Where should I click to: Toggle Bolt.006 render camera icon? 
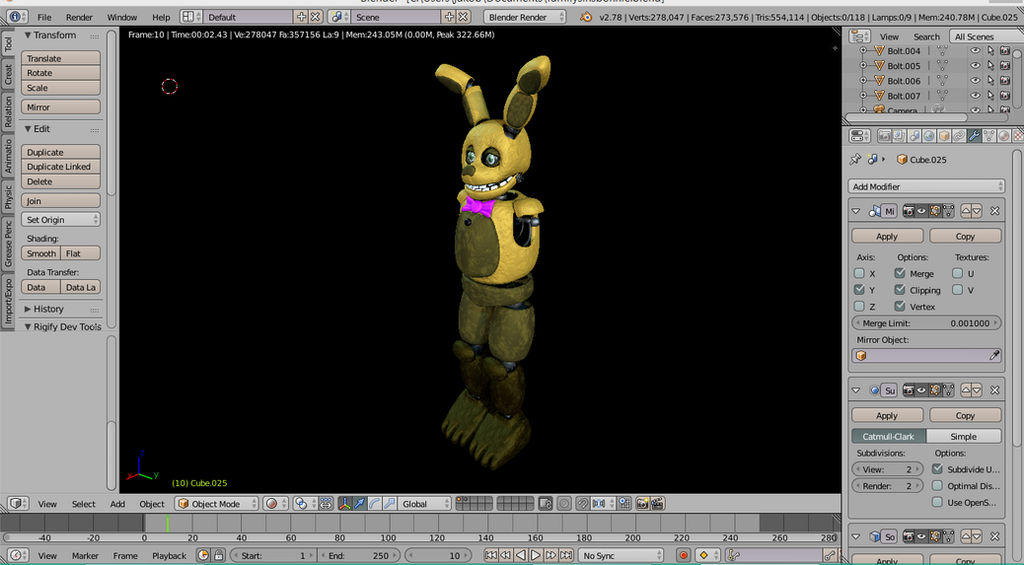pyautogui.click(x=1005, y=81)
